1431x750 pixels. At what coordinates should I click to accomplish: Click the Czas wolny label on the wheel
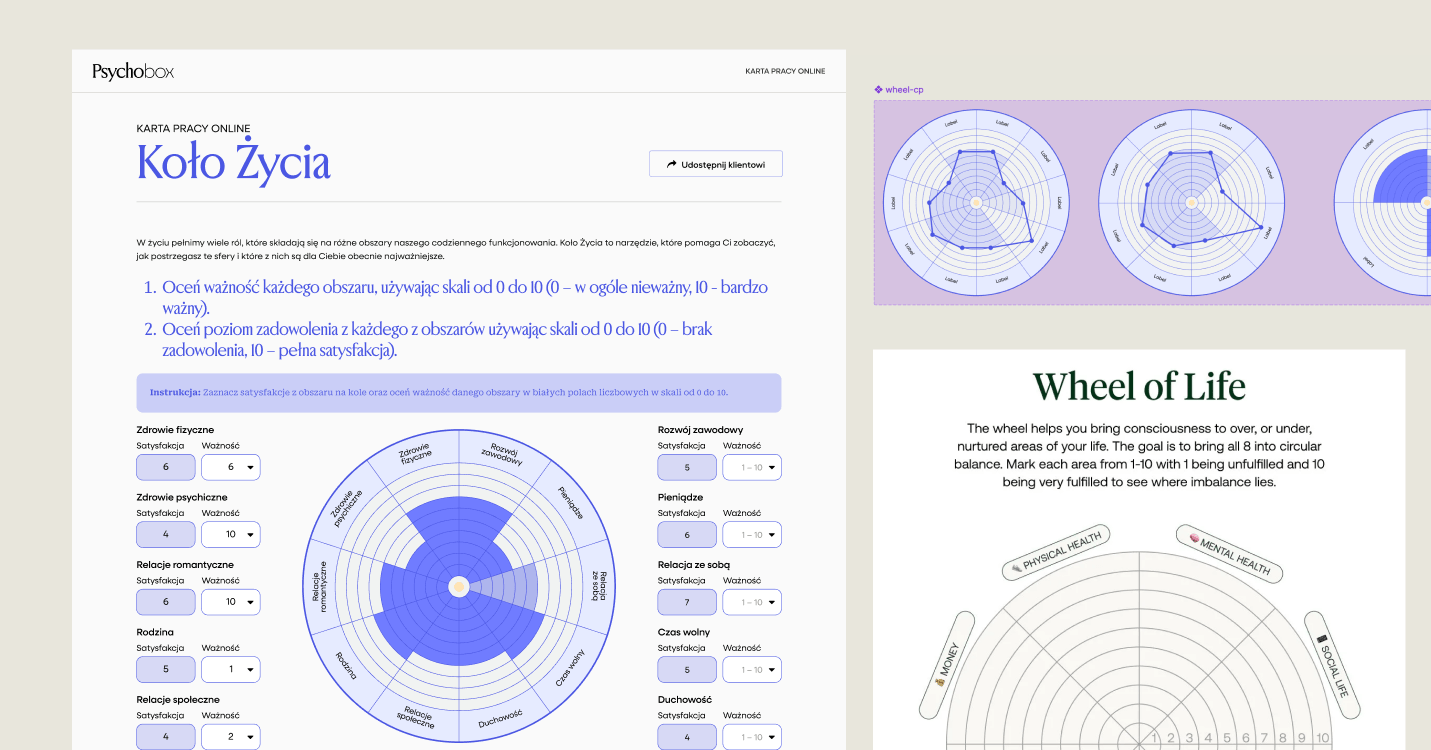570,668
